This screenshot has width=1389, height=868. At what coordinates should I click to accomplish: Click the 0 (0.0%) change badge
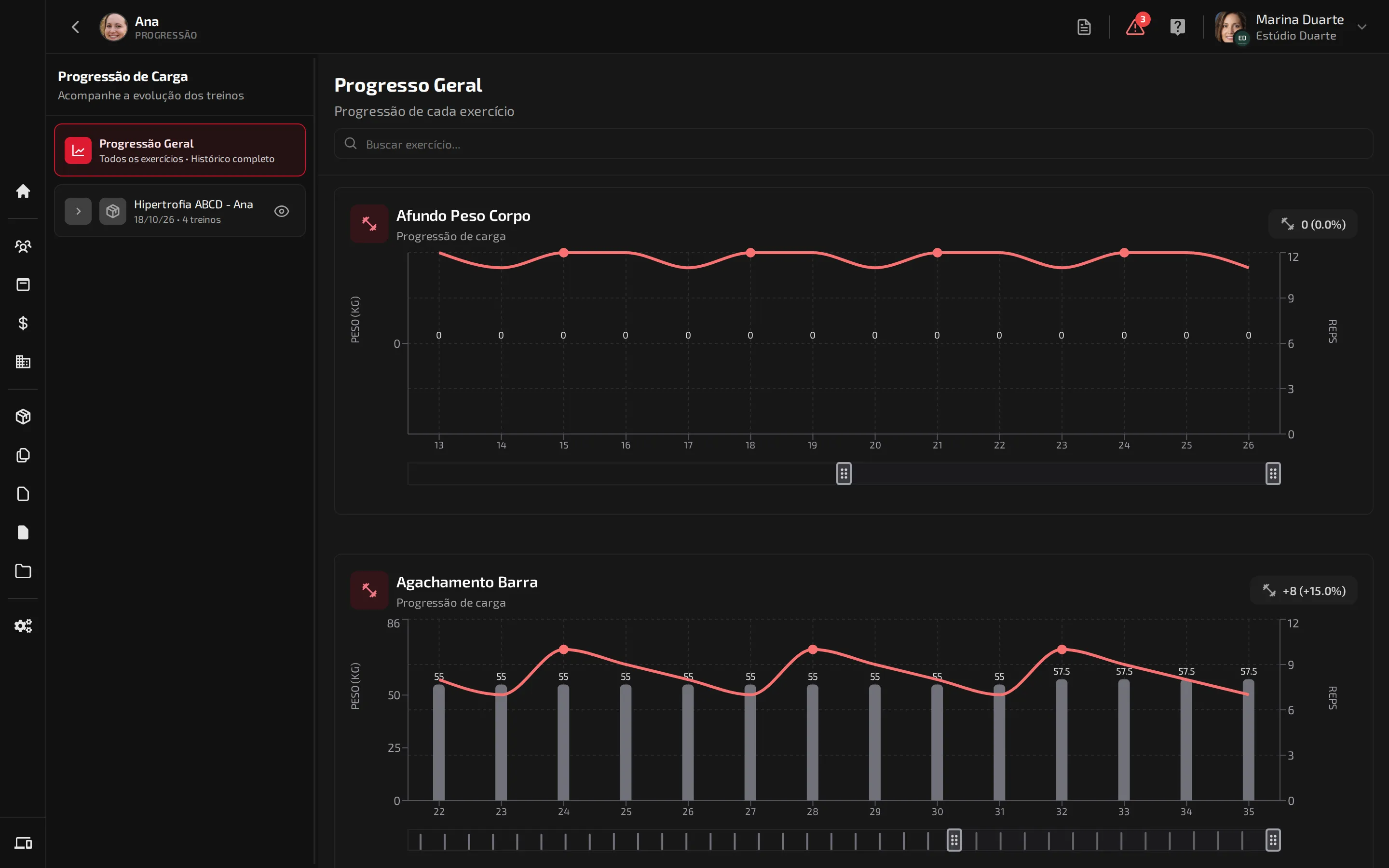[x=1313, y=224]
